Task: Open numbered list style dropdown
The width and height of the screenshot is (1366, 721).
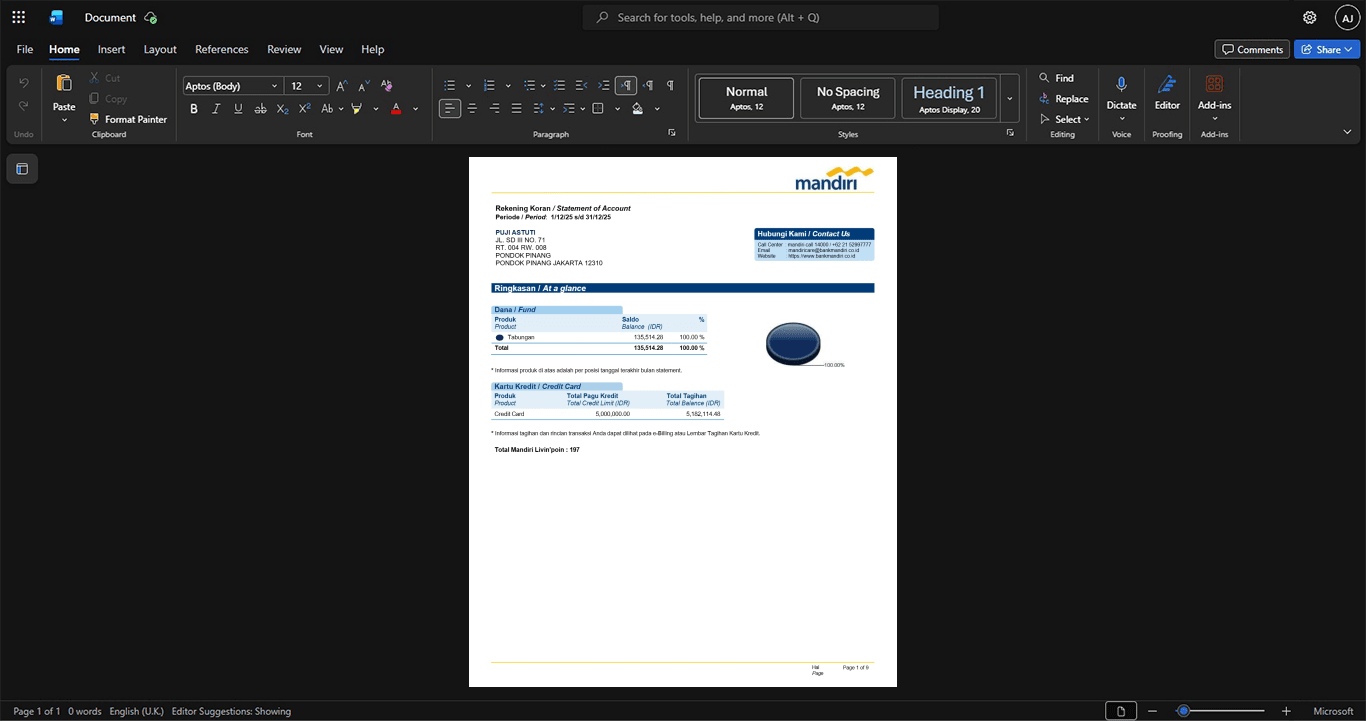Action: (x=508, y=86)
